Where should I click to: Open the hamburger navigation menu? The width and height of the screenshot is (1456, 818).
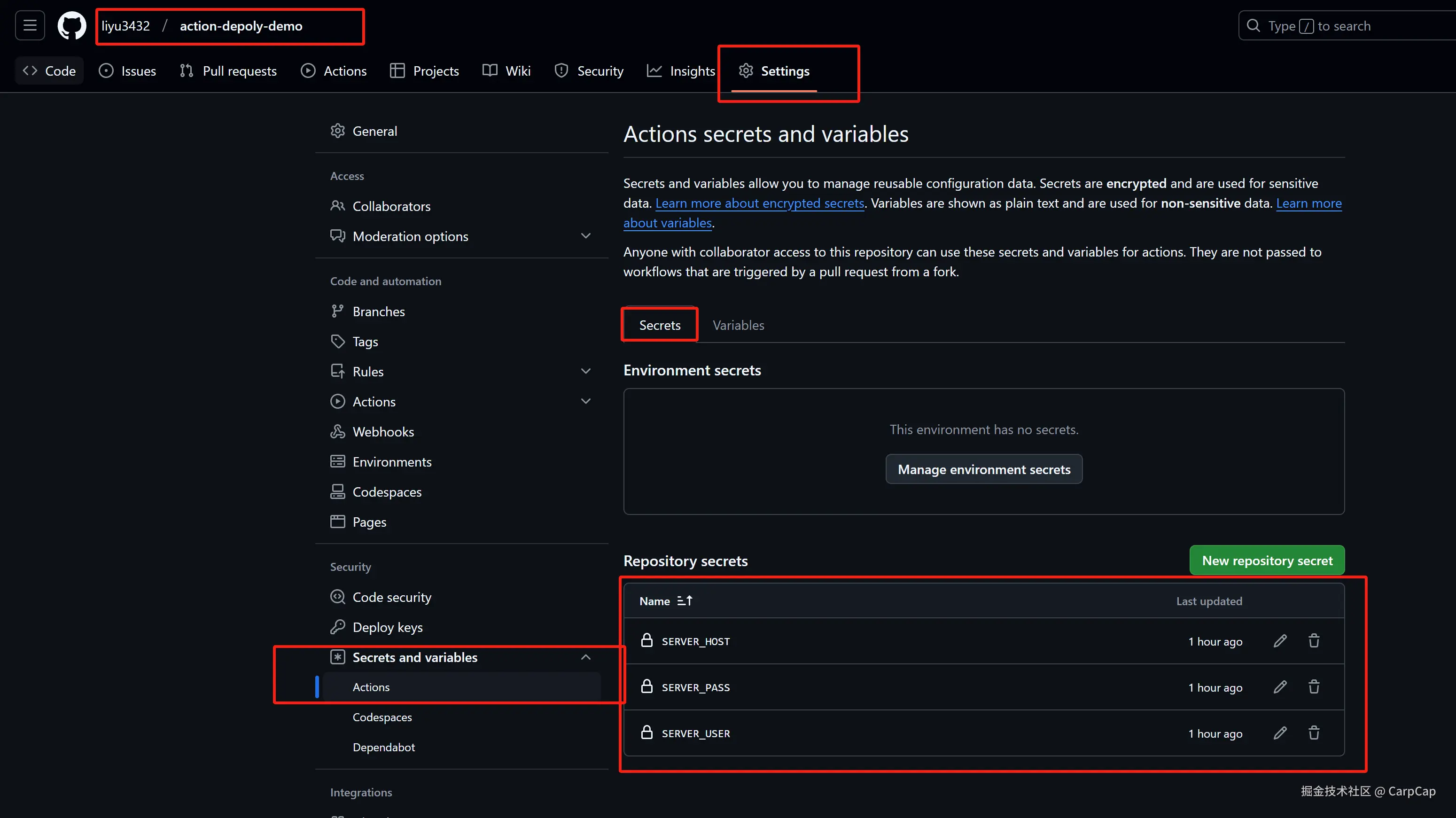pyautogui.click(x=30, y=25)
